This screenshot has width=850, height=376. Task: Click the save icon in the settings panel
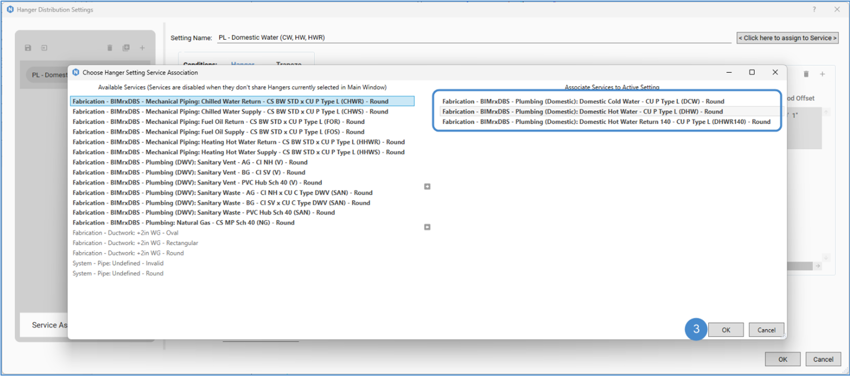pyautogui.click(x=28, y=48)
